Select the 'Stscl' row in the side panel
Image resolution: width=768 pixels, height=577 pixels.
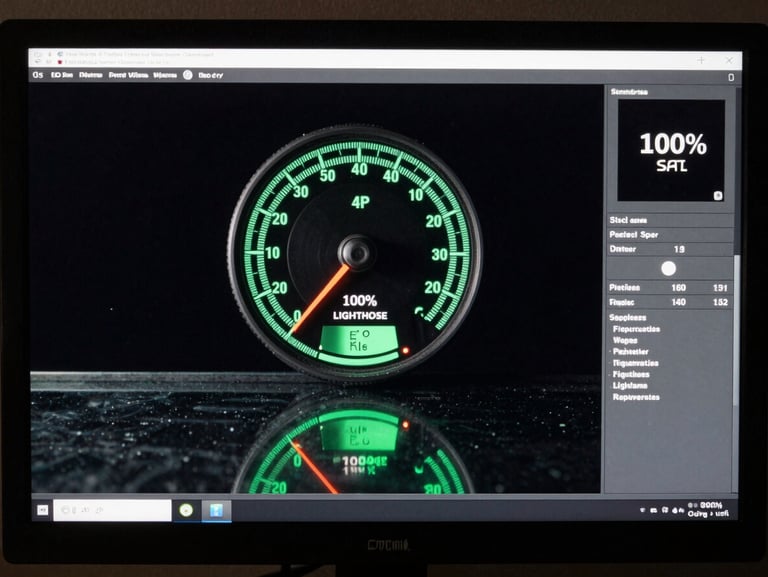coord(670,220)
